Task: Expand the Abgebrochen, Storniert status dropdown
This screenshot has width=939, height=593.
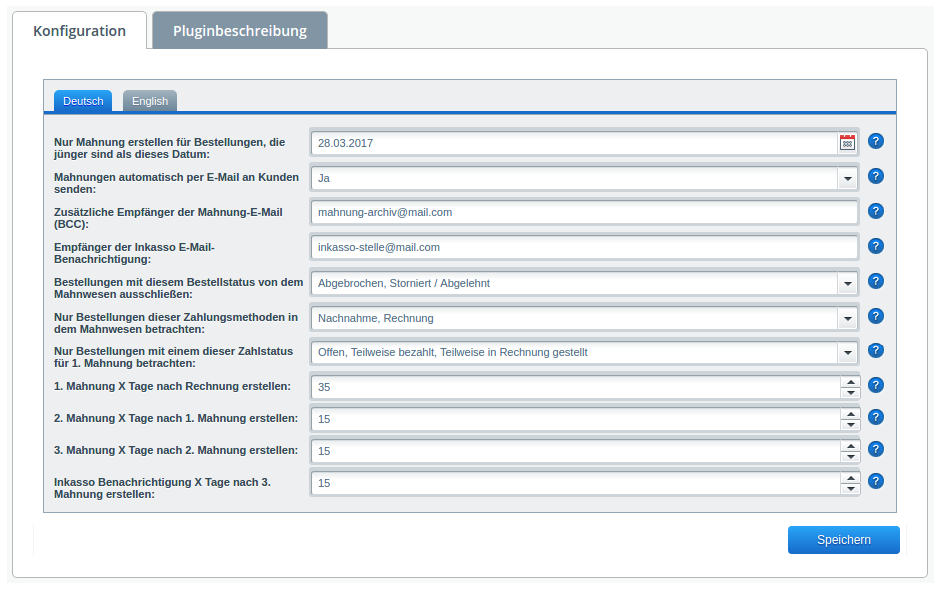Action: point(847,283)
